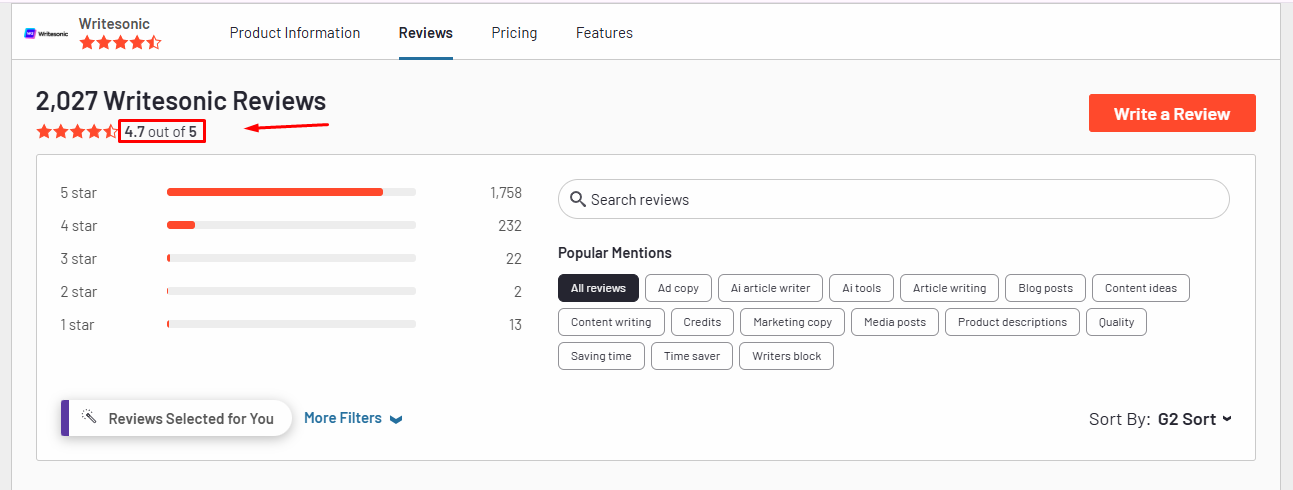
Task: Toggle Reviews Selected for You
Action: pos(176,418)
